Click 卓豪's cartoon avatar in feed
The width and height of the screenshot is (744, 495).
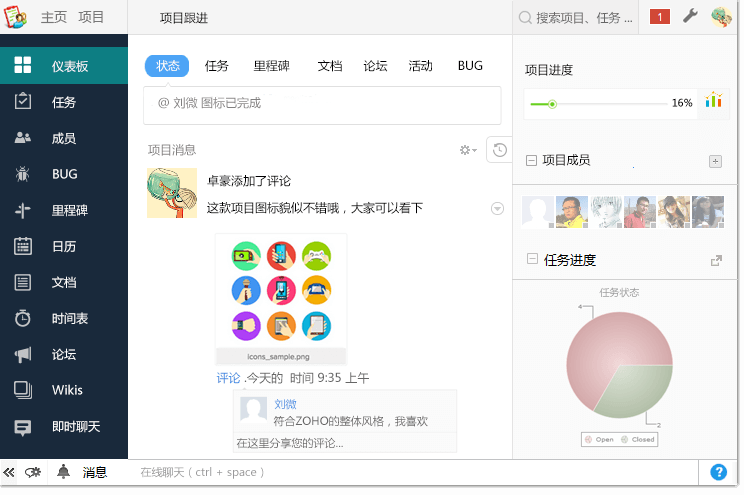click(x=172, y=193)
